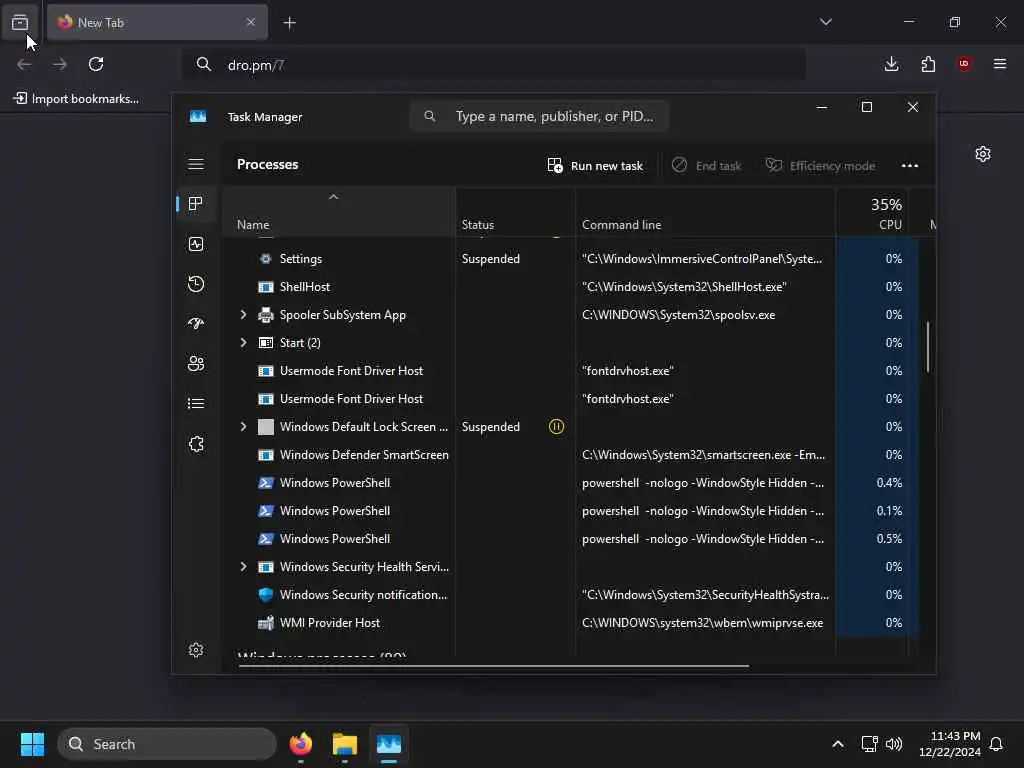Expand the Start (2) process group
Viewport: 1024px width, 768px height.
point(244,343)
